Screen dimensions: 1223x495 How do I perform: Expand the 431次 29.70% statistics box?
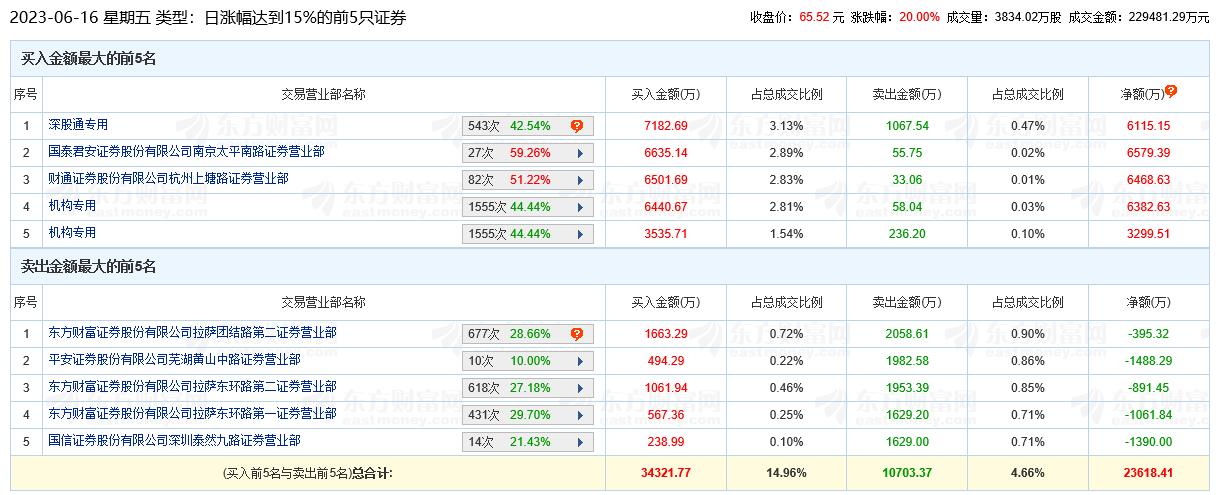(x=578, y=414)
